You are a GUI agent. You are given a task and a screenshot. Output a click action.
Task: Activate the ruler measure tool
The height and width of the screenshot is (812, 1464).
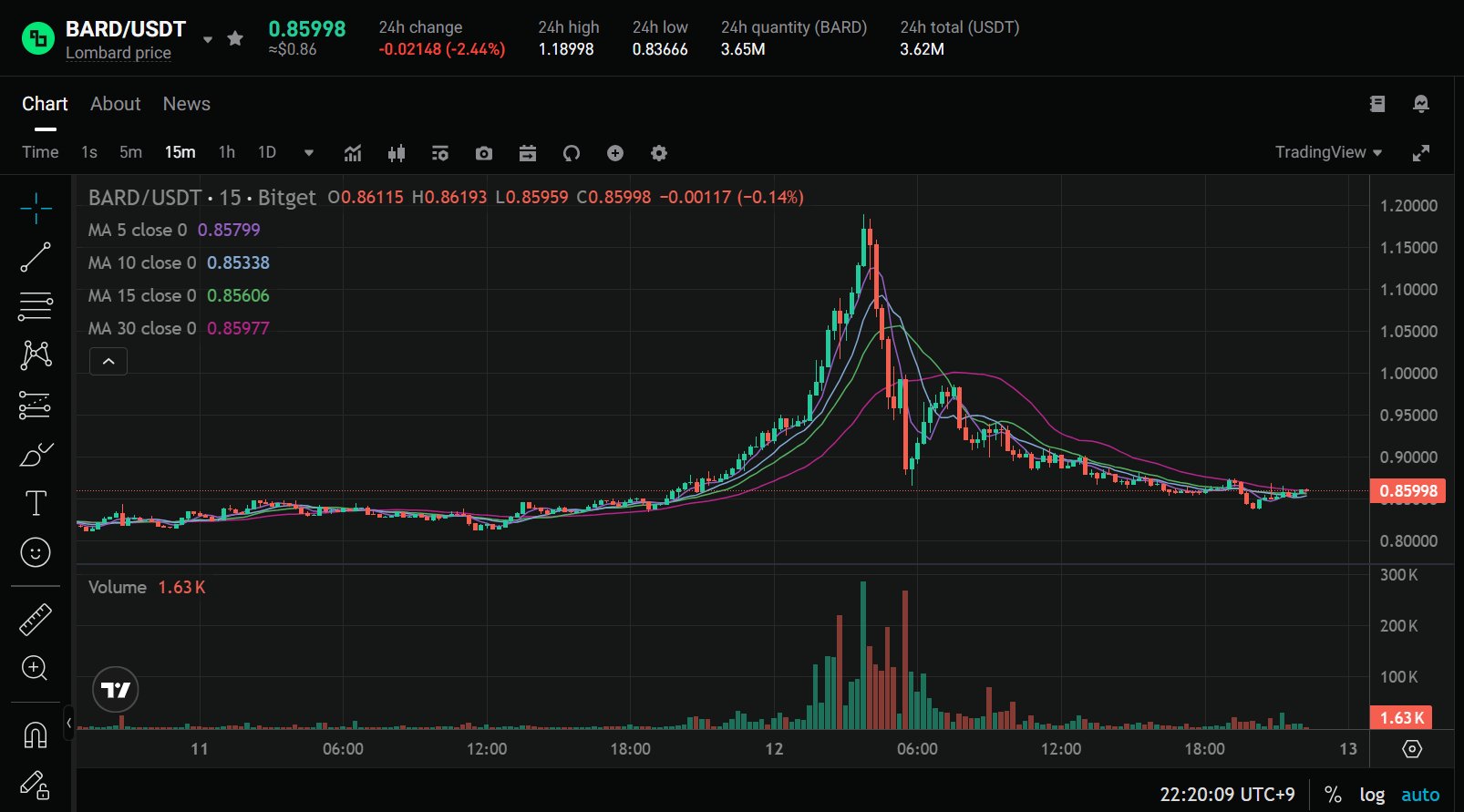tap(36, 620)
